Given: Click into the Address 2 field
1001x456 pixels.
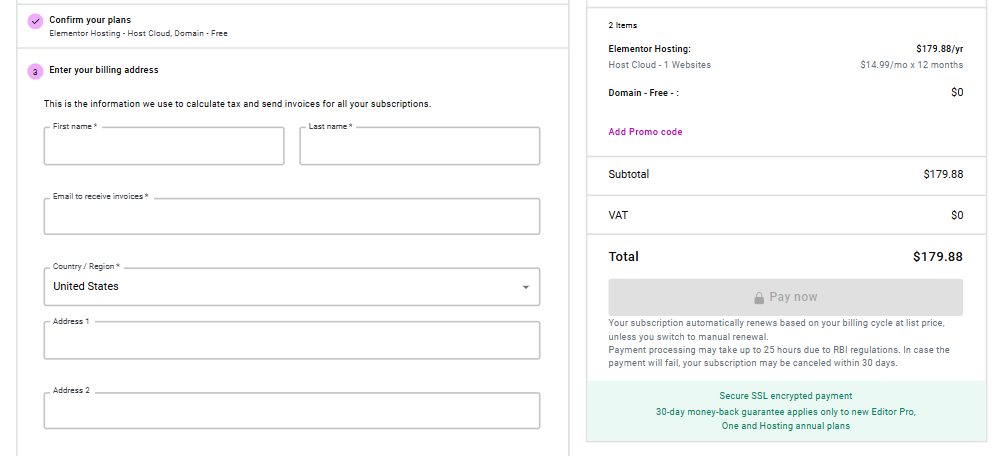Looking at the screenshot, I should tap(291, 411).
